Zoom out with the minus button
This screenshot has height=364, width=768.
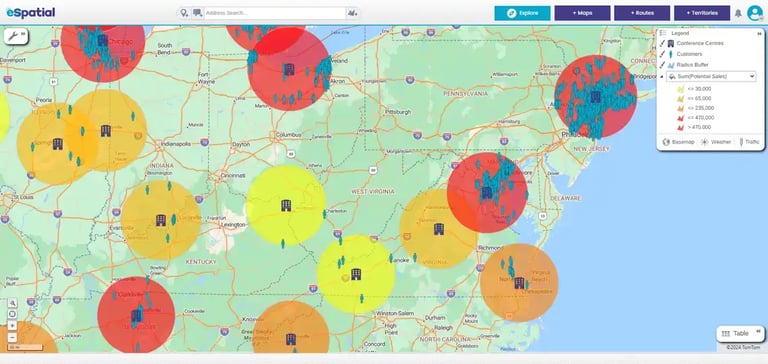pyautogui.click(x=12, y=338)
